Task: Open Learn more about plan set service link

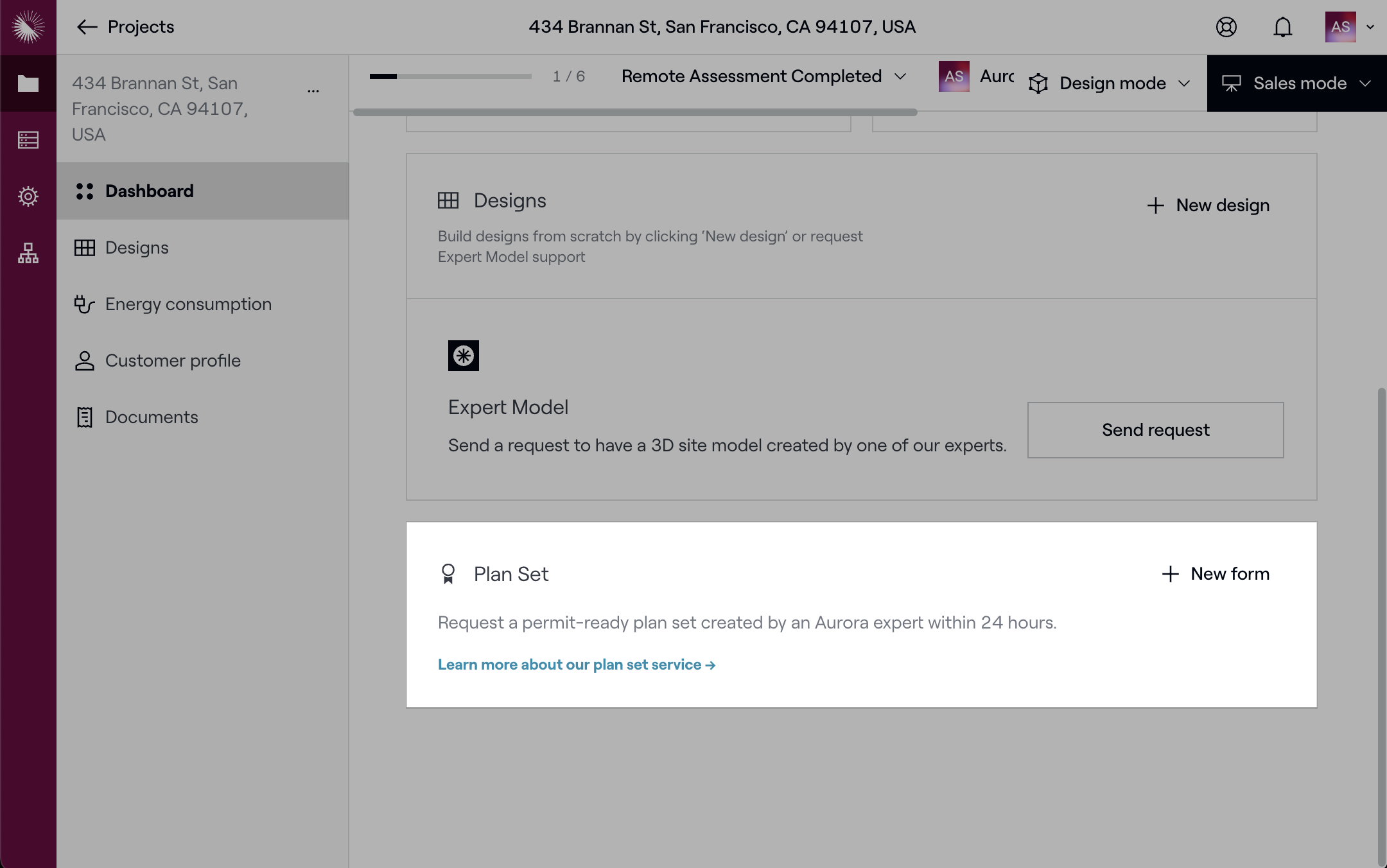Action: coord(576,664)
